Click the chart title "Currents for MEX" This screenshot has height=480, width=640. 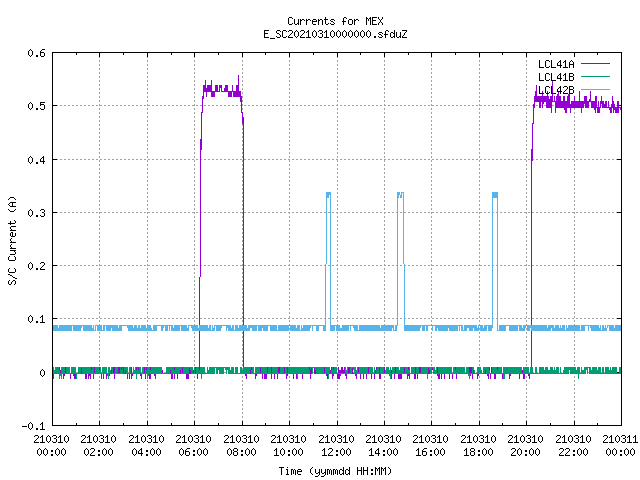click(335, 21)
